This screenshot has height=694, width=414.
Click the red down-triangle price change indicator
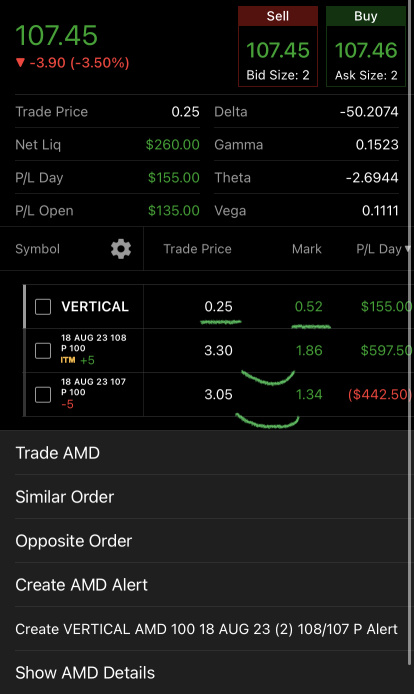[20, 63]
